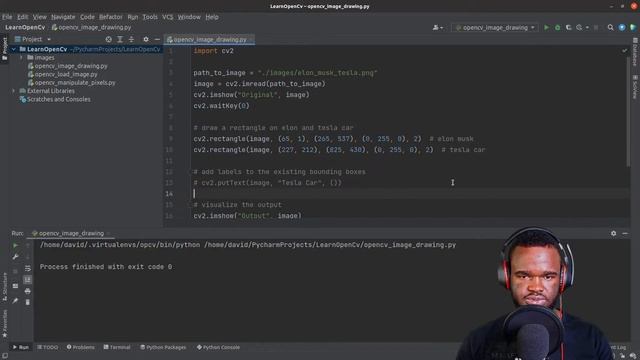The width and height of the screenshot is (640, 360).
Task: Open the Terminal tool window
Action: coord(117,347)
